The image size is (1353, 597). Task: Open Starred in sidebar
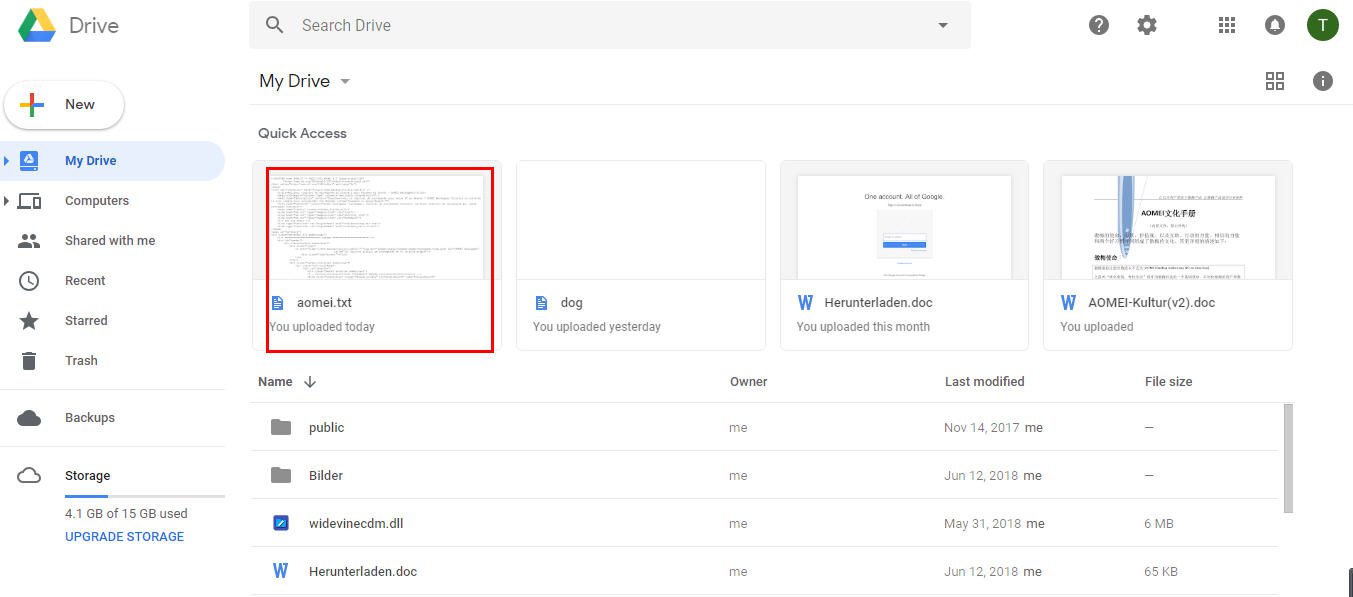[x=86, y=320]
